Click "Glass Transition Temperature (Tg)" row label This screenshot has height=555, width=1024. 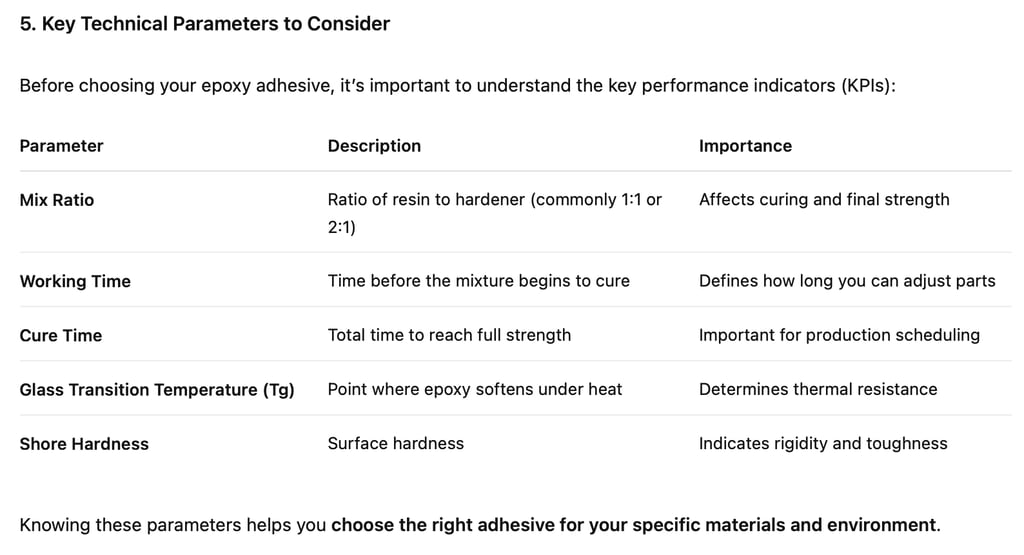pos(157,390)
